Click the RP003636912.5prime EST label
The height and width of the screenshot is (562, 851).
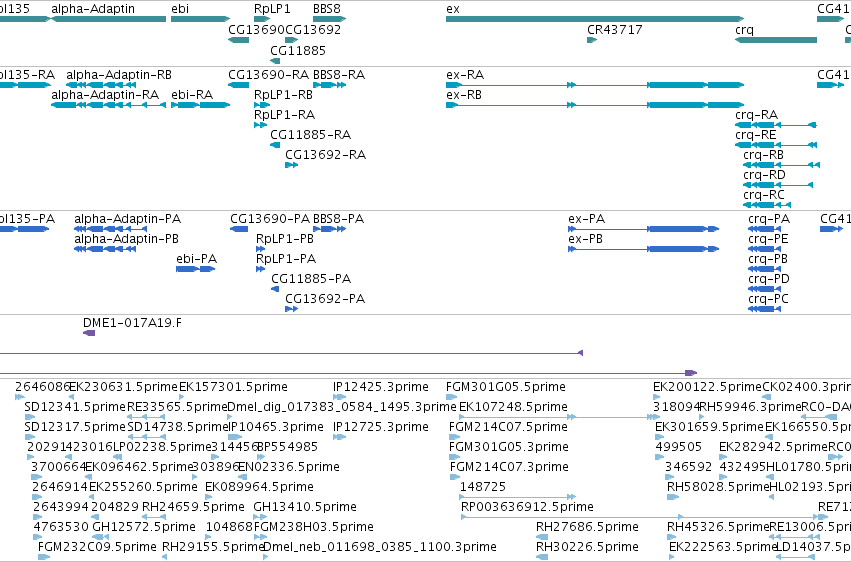pos(528,508)
